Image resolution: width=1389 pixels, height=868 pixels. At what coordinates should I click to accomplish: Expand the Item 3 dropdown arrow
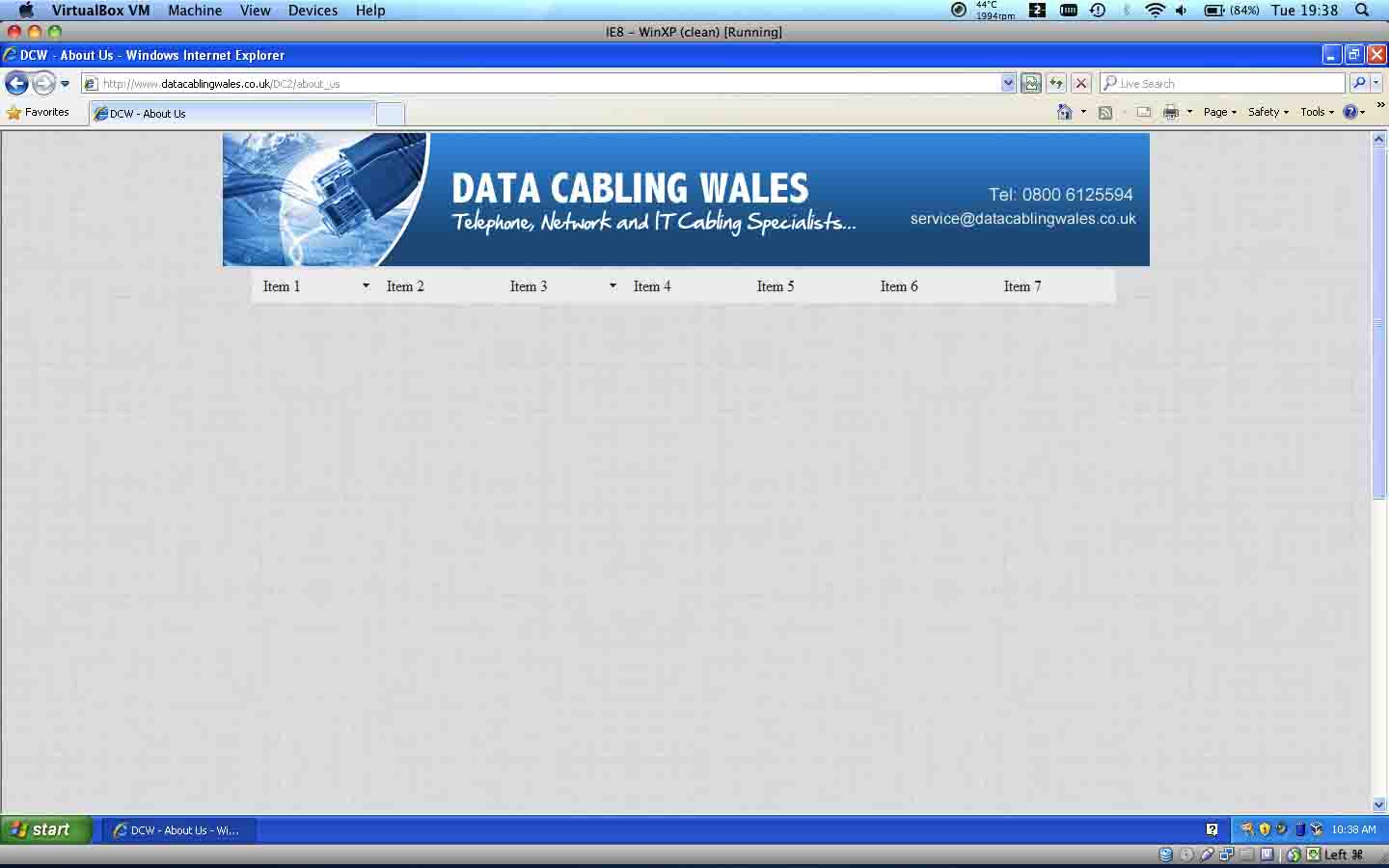click(x=613, y=286)
